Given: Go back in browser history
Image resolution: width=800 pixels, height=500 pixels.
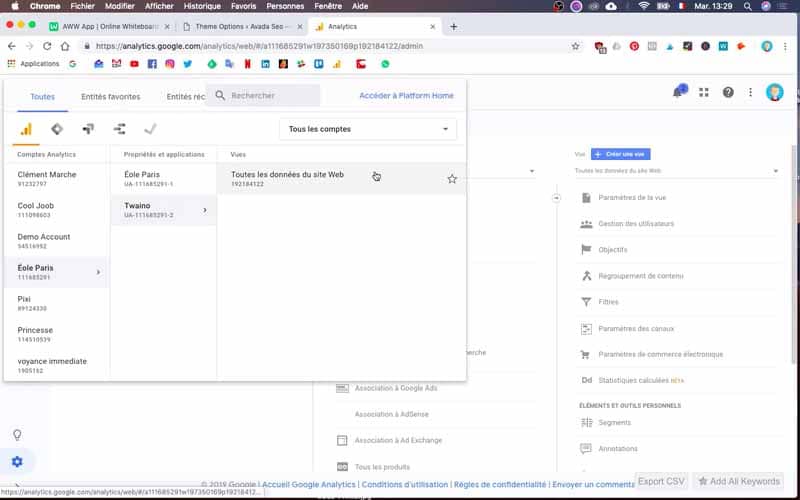Looking at the screenshot, I should point(12,46).
